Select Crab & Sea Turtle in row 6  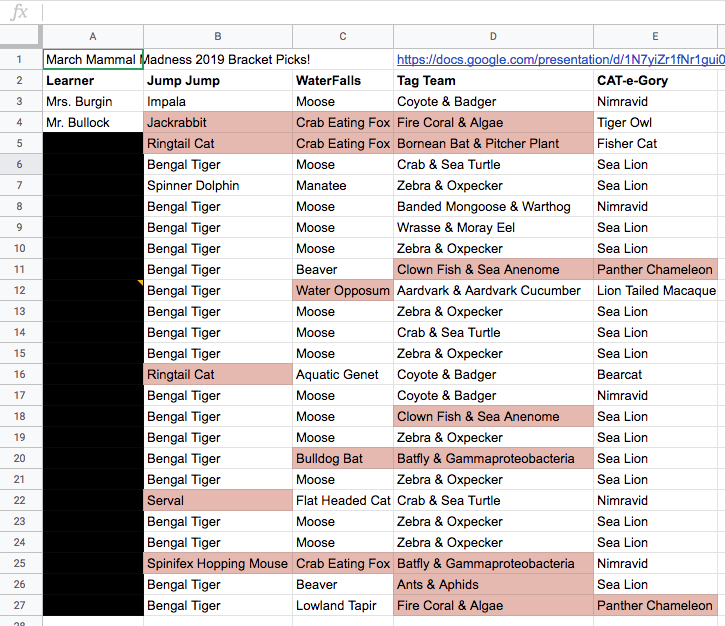(493, 165)
